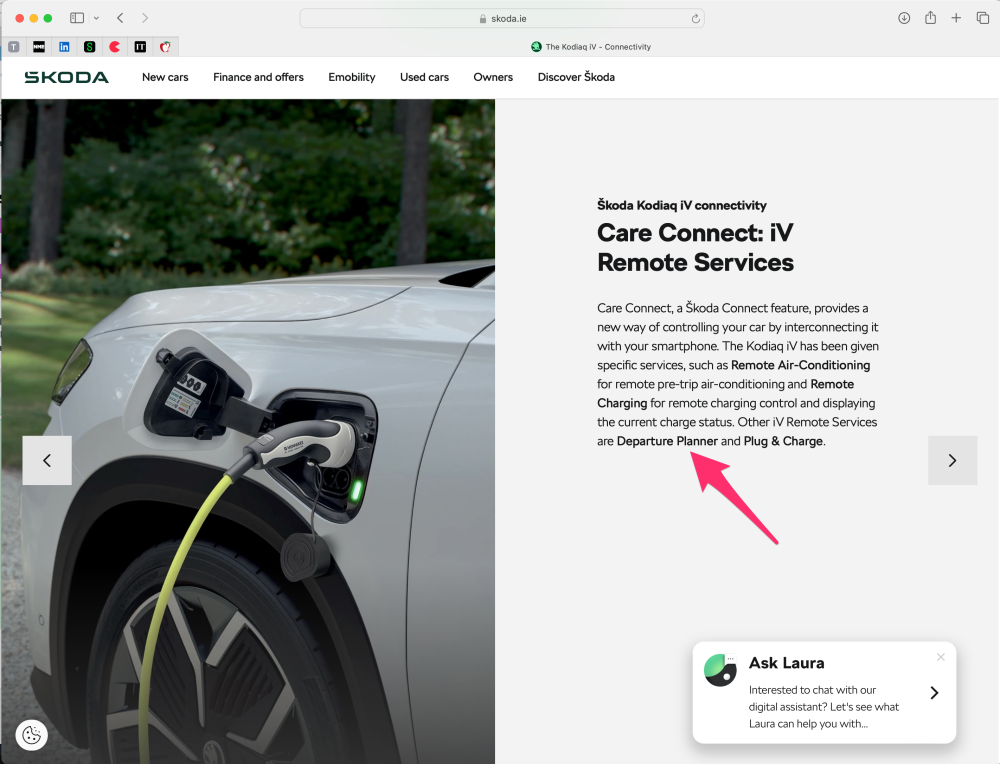The width and height of the screenshot is (1000, 764).
Task: Open a new tab
Action: click(956, 18)
